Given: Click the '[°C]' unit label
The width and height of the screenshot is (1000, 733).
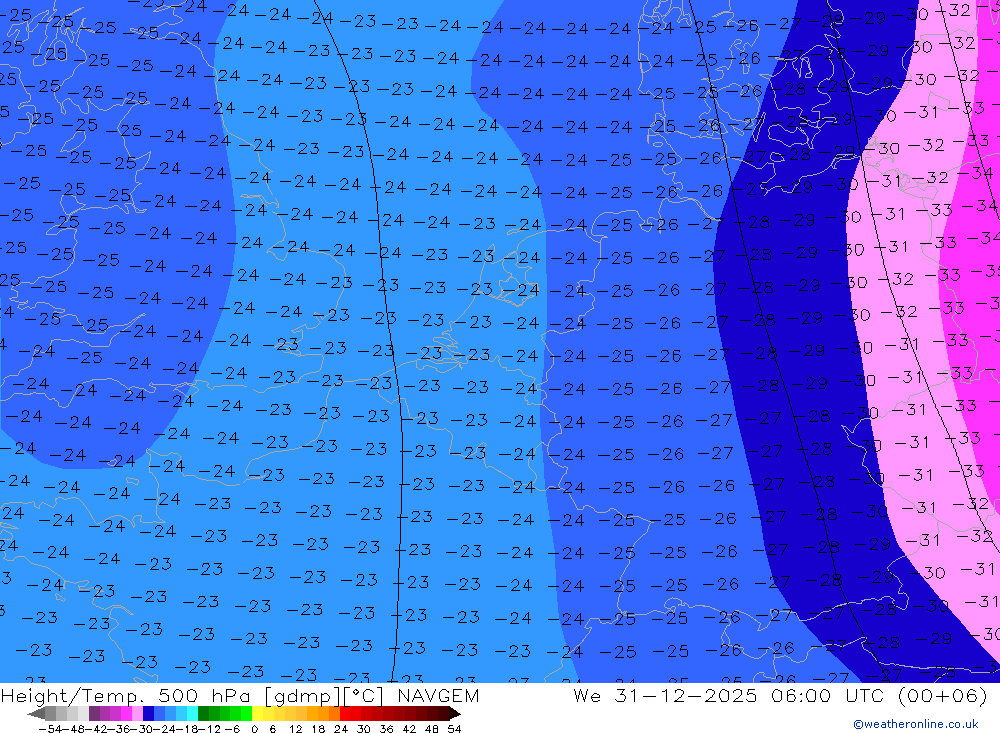Looking at the screenshot, I should [x=363, y=696].
